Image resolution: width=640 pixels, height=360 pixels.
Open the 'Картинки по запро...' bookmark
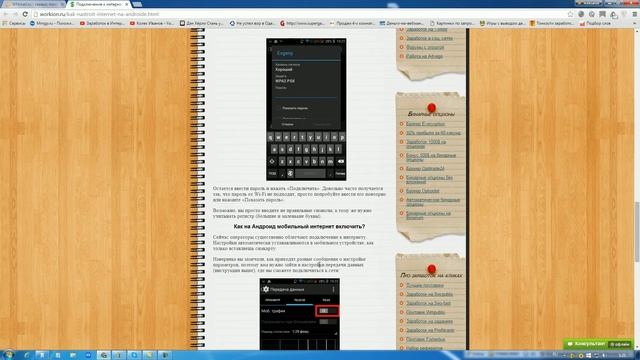click(452, 23)
